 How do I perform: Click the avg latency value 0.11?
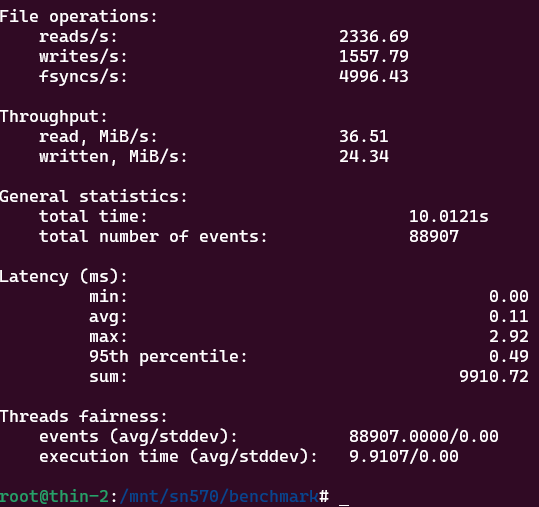[509, 316]
